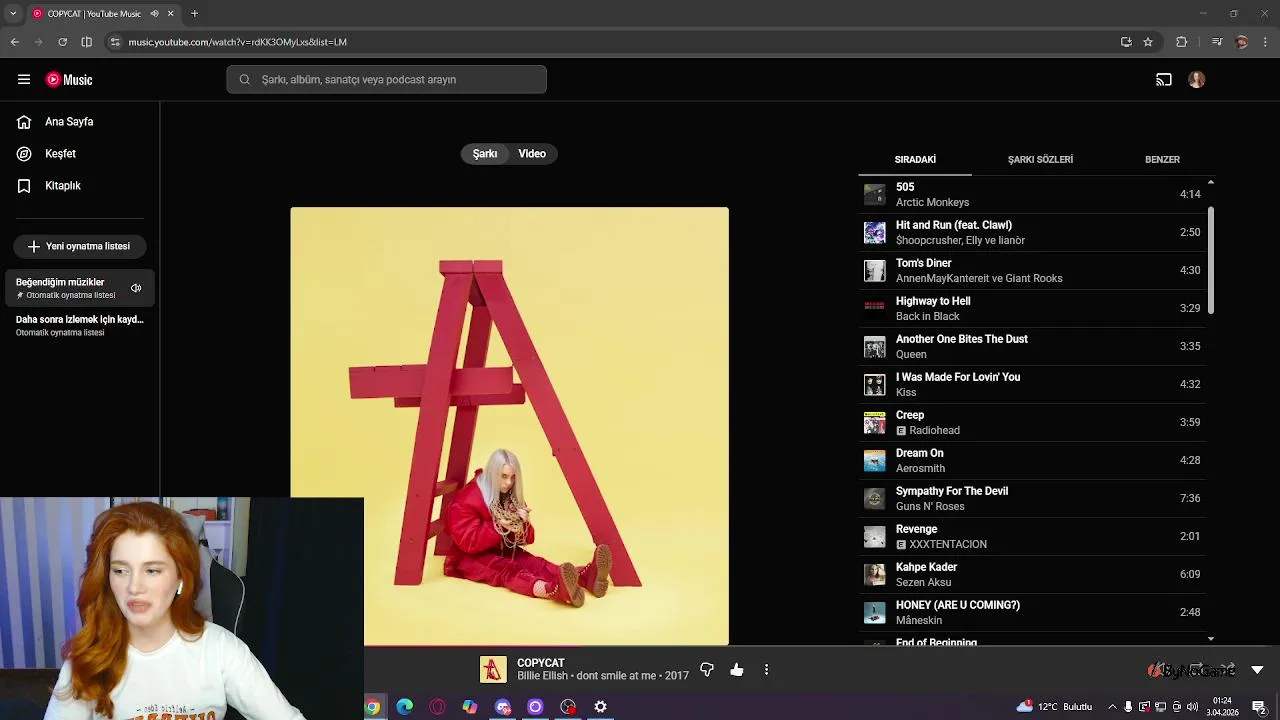Play Tom's Diner from queue
The height and width of the screenshot is (720, 1280).
[x=1032, y=270]
